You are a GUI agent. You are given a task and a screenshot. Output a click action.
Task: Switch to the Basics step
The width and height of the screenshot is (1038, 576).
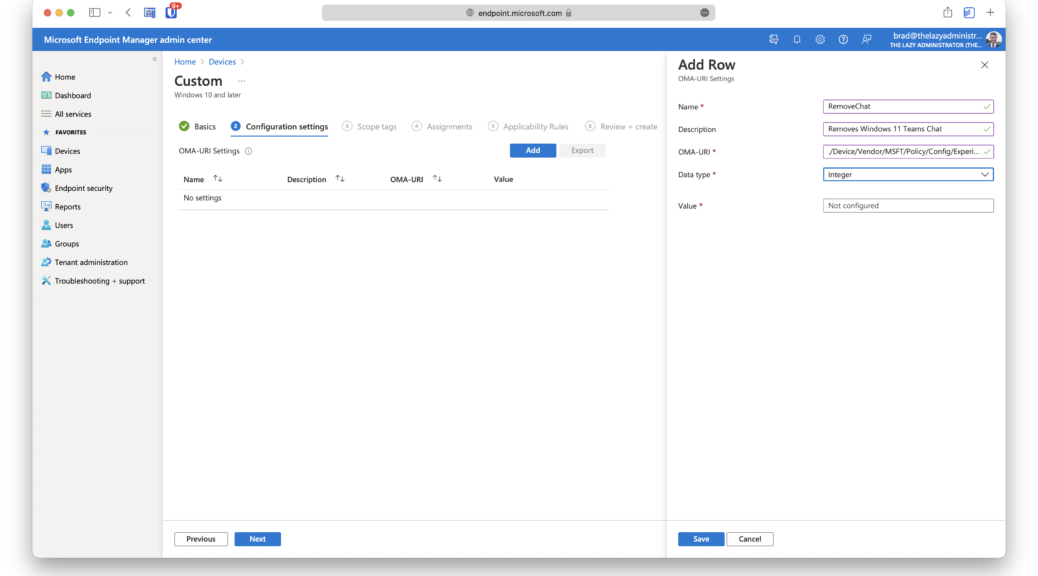197,126
